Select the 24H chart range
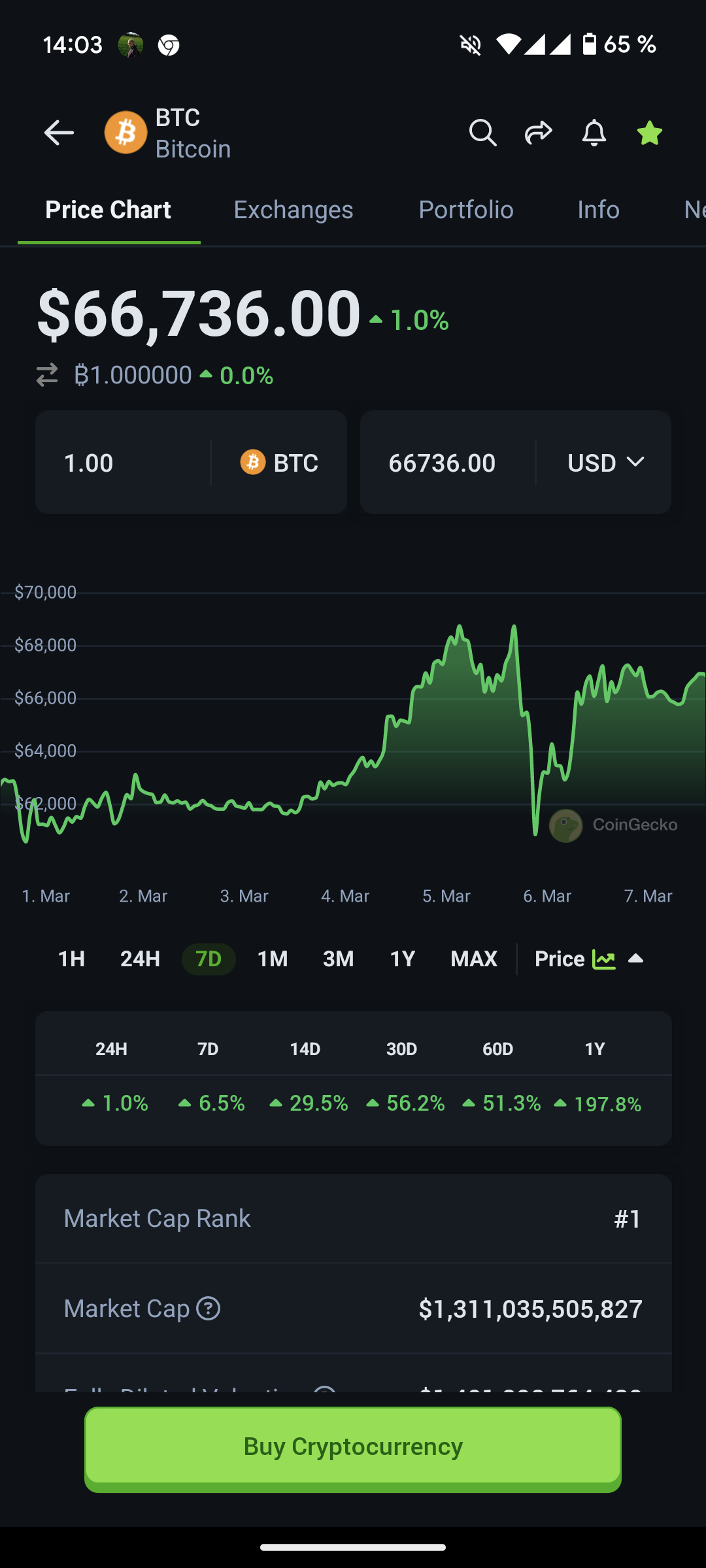The image size is (706, 1568). 140,959
